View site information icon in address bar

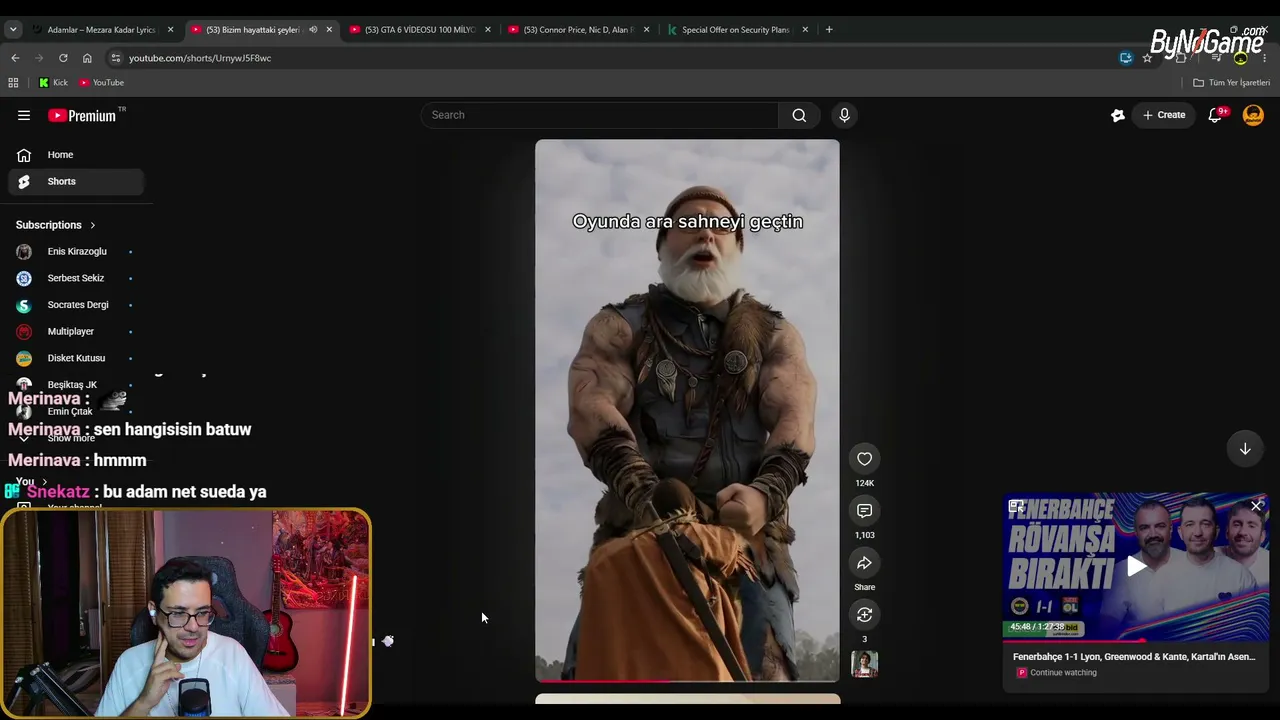[116, 58]
